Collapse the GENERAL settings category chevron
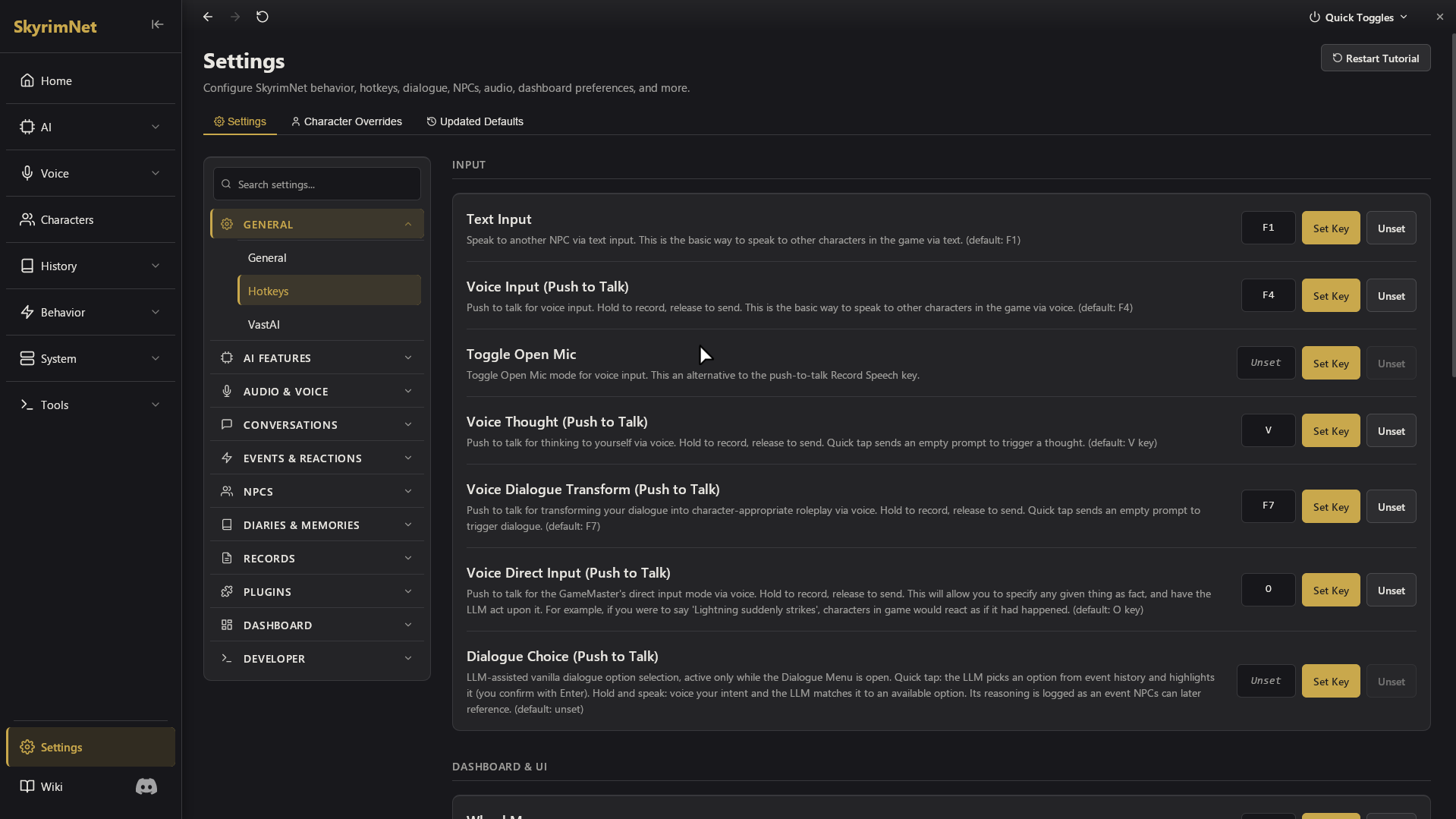Viewport: 1456px width, 819px height. pyautogui.click(x=408, y=224)
